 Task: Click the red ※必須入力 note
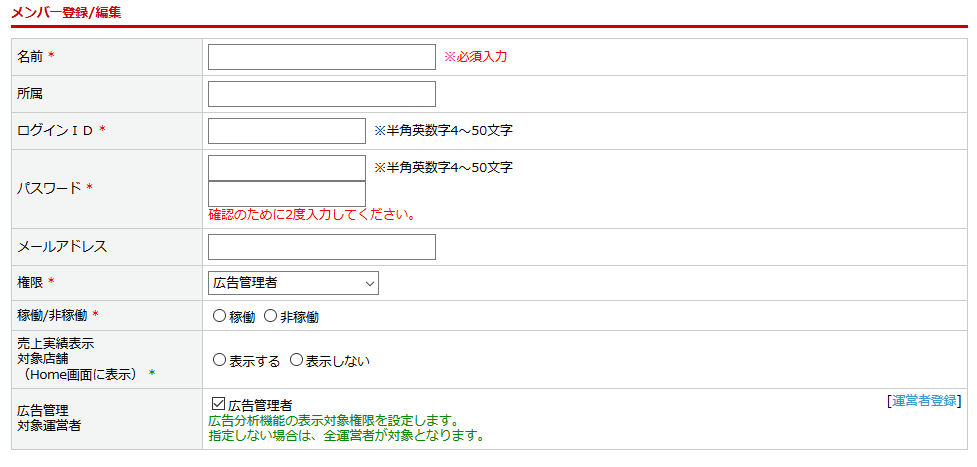475,57
